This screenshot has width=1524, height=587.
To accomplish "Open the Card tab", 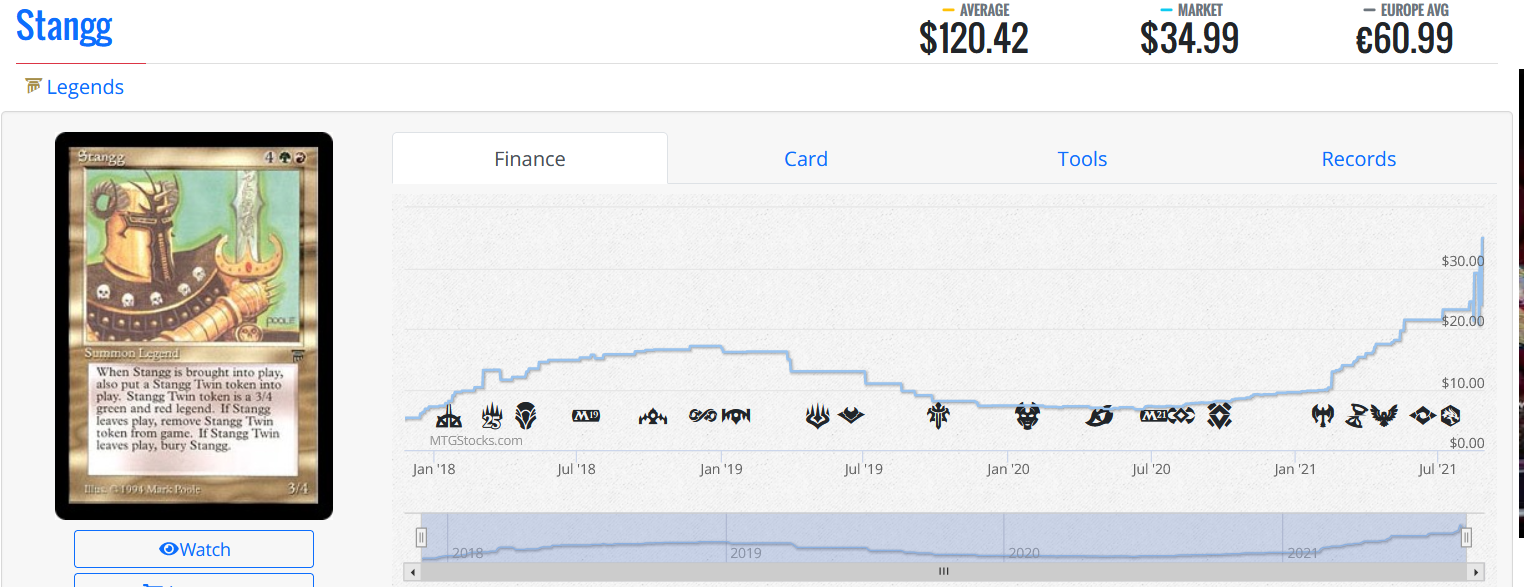I will pos(805,159).
